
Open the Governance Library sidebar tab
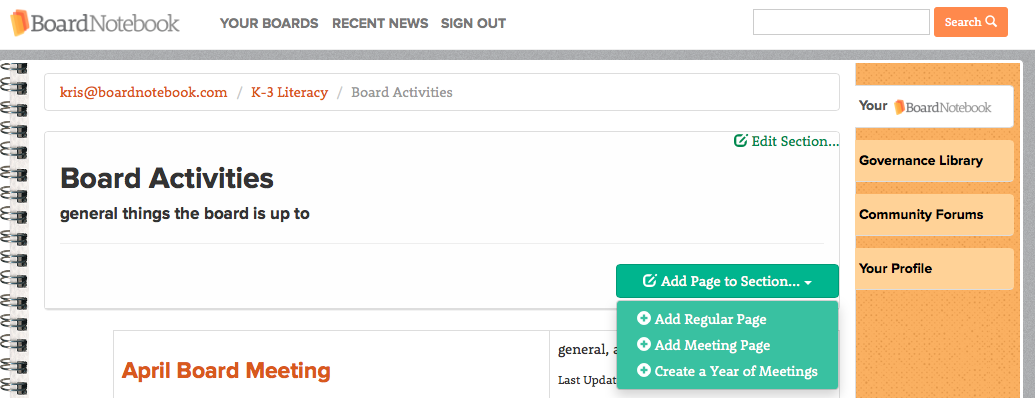[x=934, y=160]
